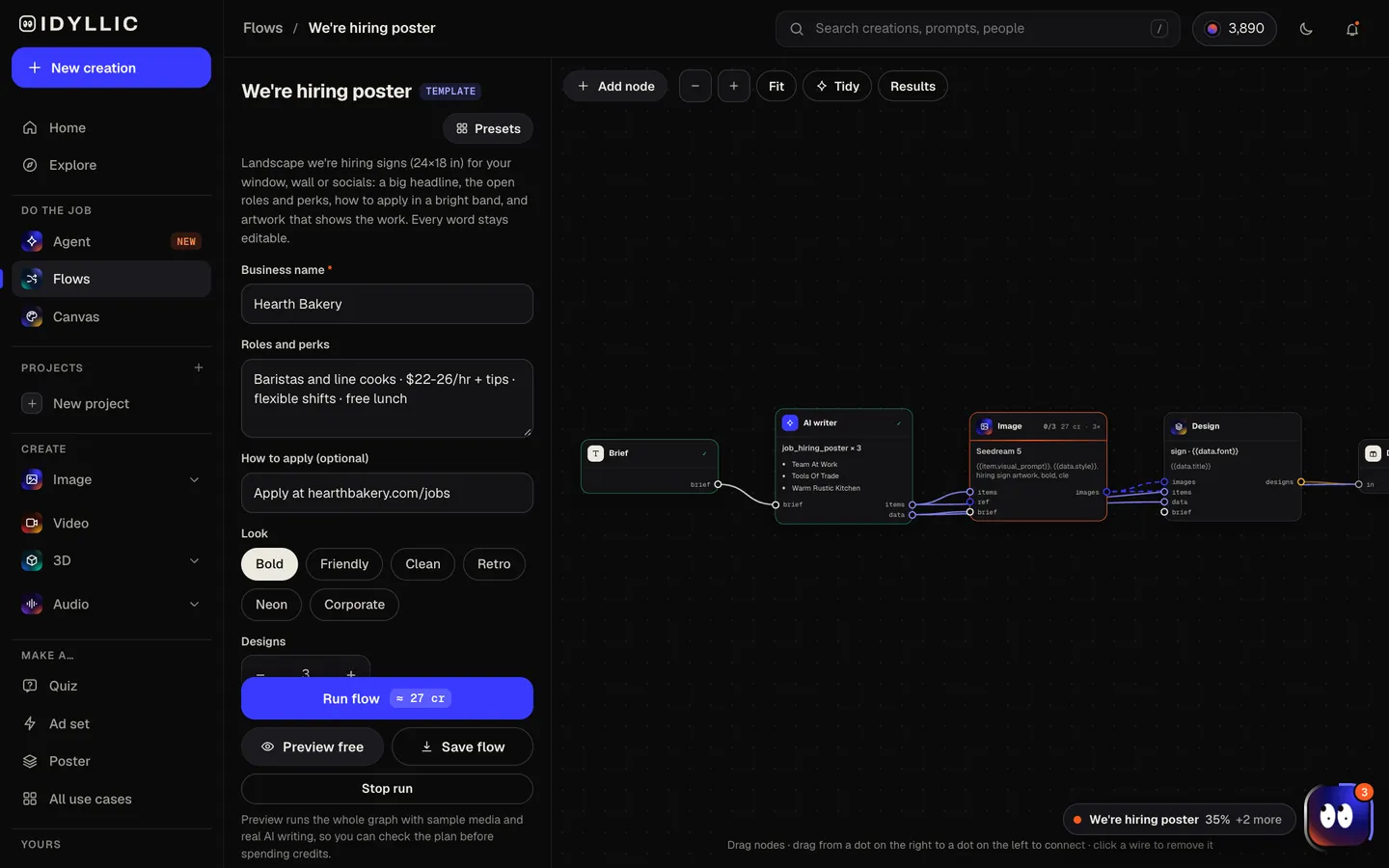Screen dimensions: 1389x868
Task: Expand the 3D create chevron
Action: [194, 560]
